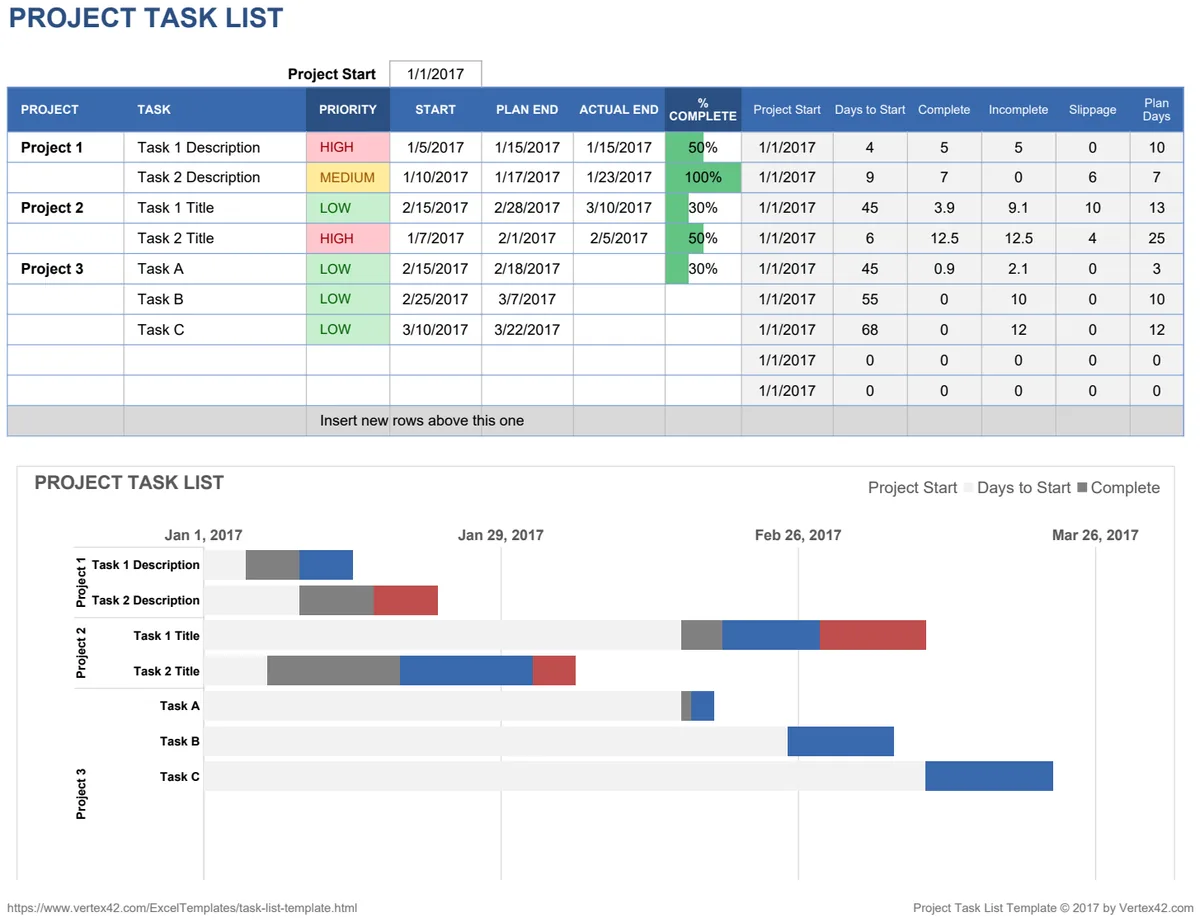Select the Project Start date field 1/1/2017

click(x=435, y=74)
